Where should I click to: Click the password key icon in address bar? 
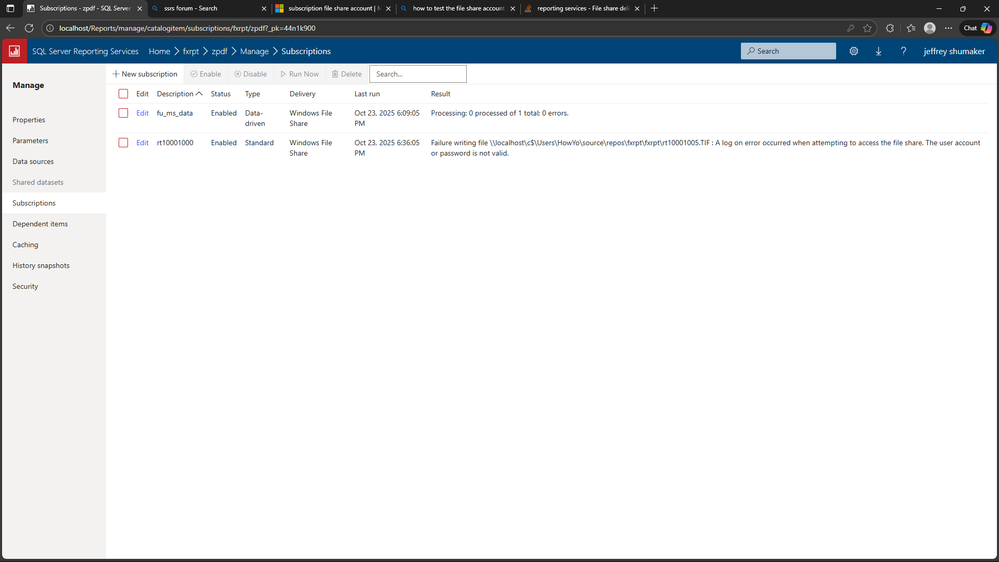851,28
